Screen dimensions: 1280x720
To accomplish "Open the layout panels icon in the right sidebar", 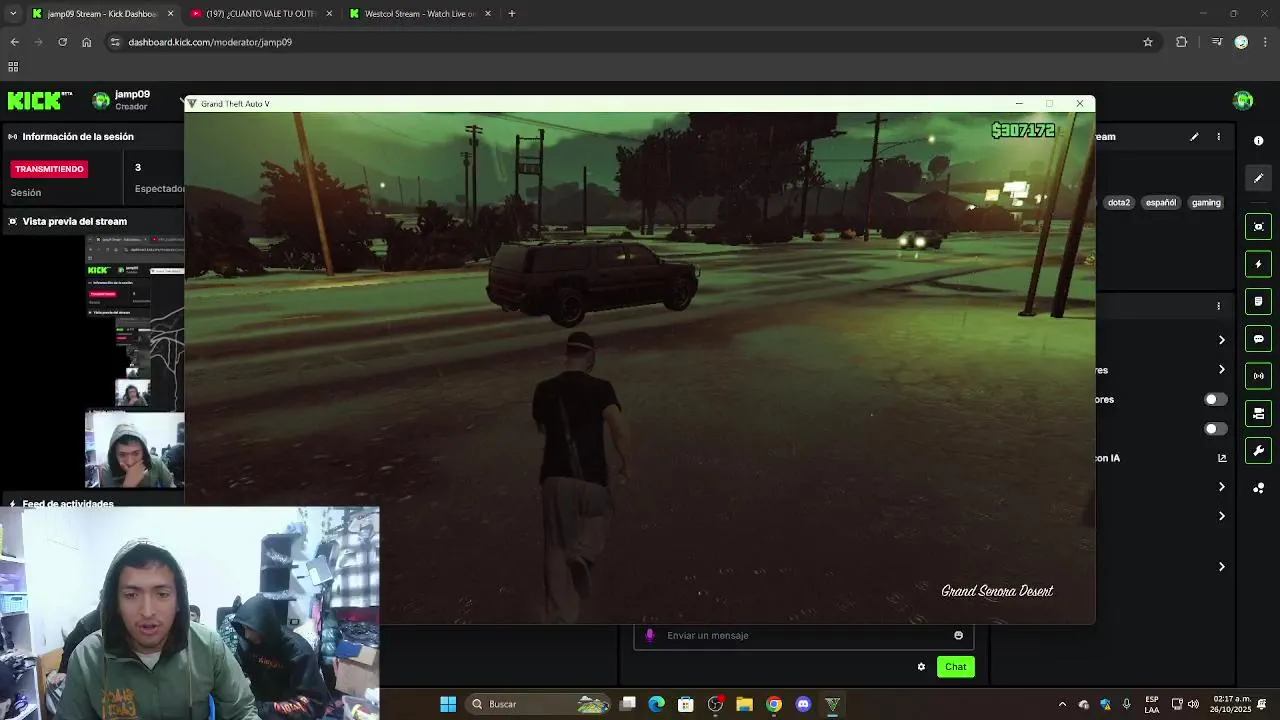I will pyautogui.click(x=1259, y=413).
